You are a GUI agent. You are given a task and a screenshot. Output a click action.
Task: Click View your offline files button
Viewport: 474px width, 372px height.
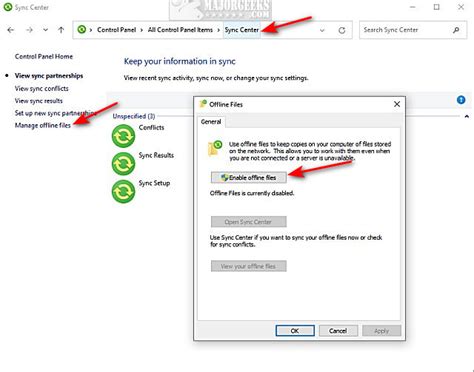click(x=249, y=266)
